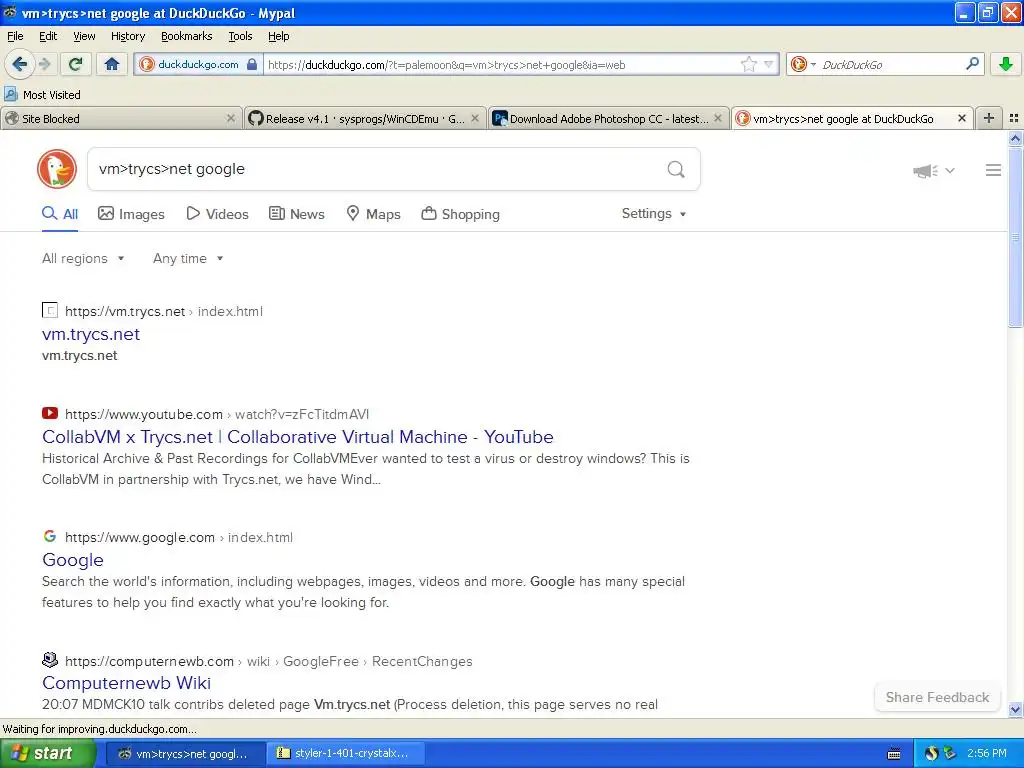Bookmark this page with the star icon
This screenshot has width=1024, height=768.
[x=748, y=64]
